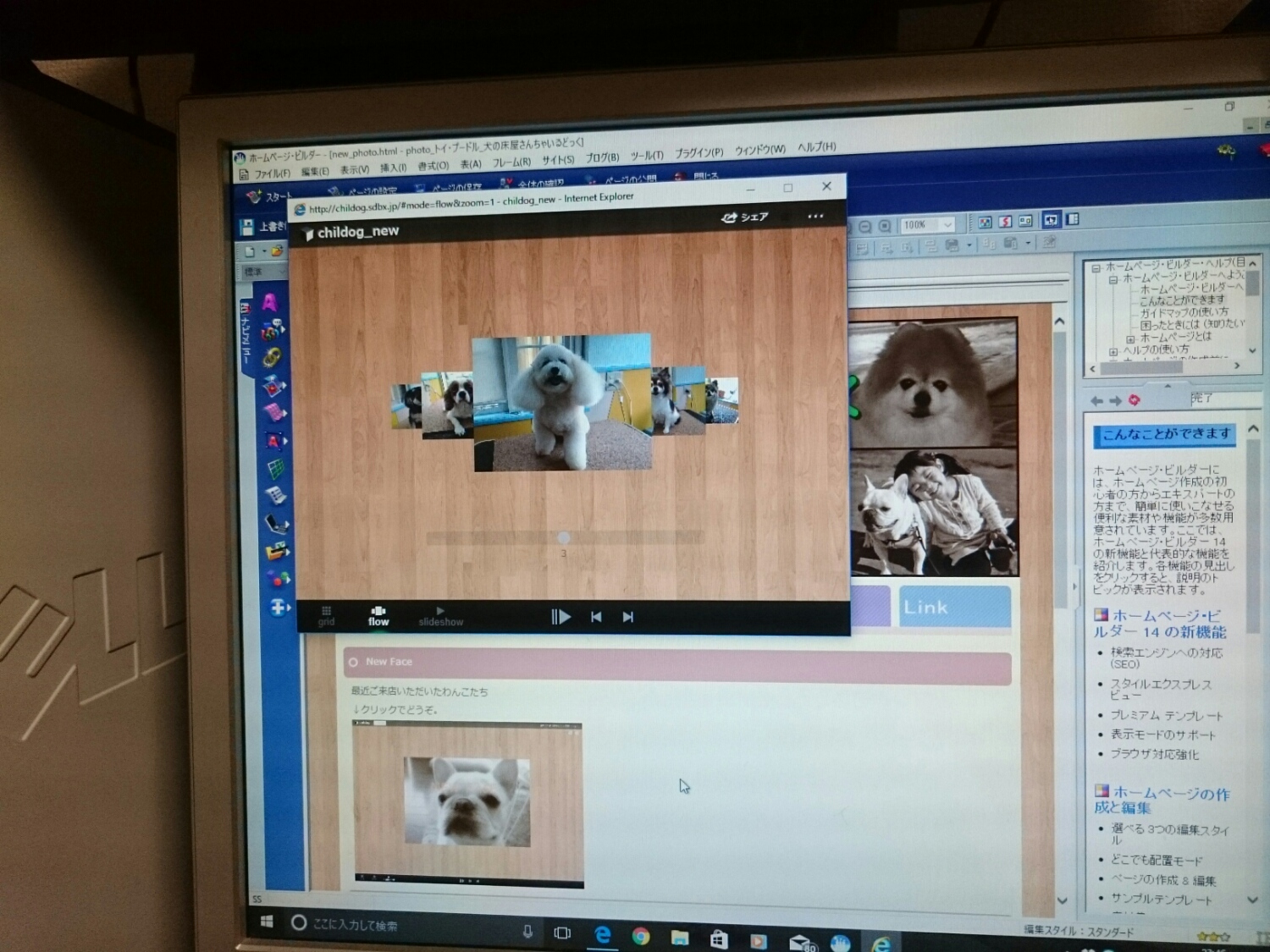The image size is (1270, 952).
Task: Select ガイドマップの使い方 in help tree
Action: 1184,311
